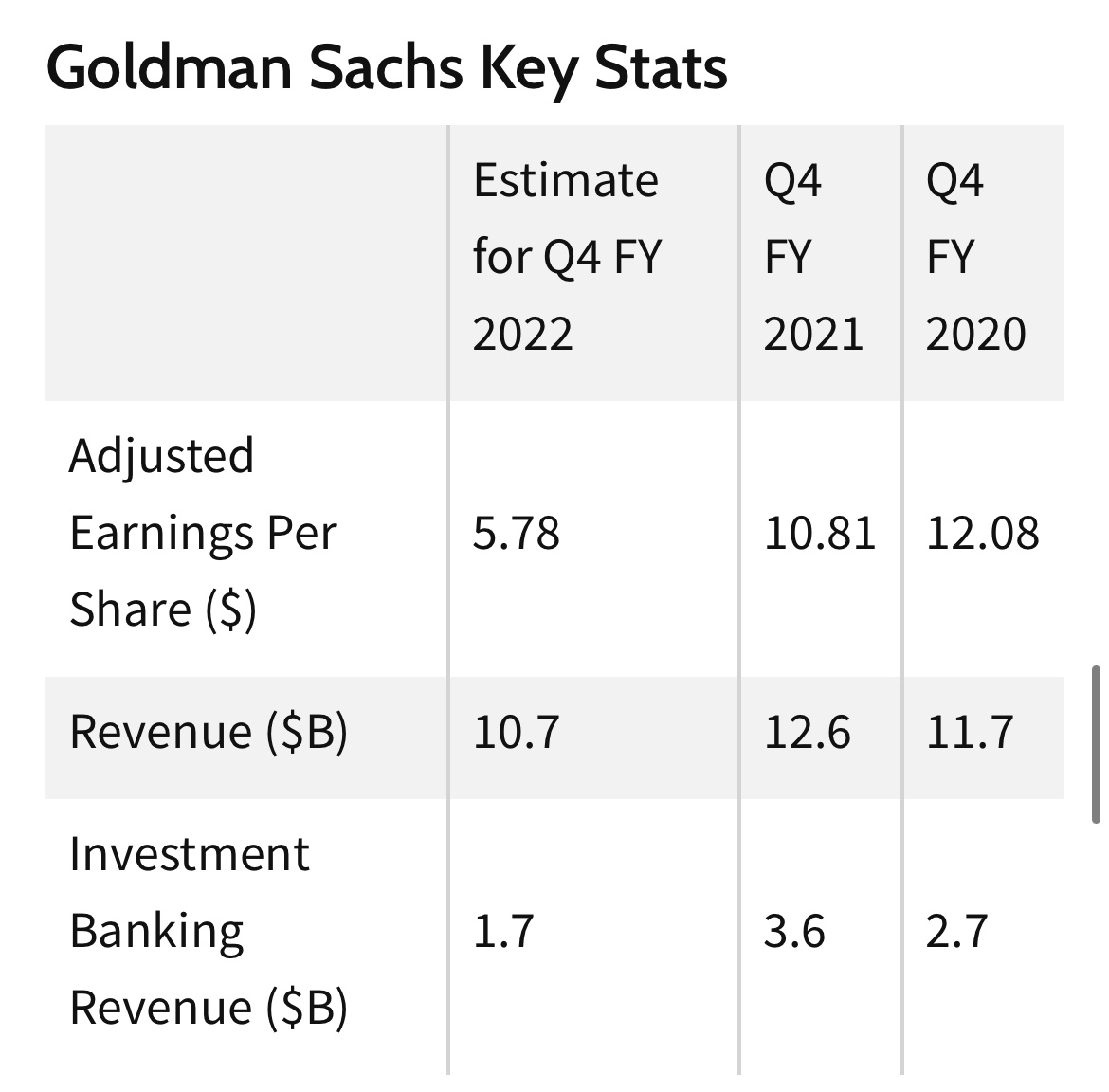Click the 10.7 revenue estimate cell
The width and height of the screenshot is (1109, 1092).
(x=517, y=732)
